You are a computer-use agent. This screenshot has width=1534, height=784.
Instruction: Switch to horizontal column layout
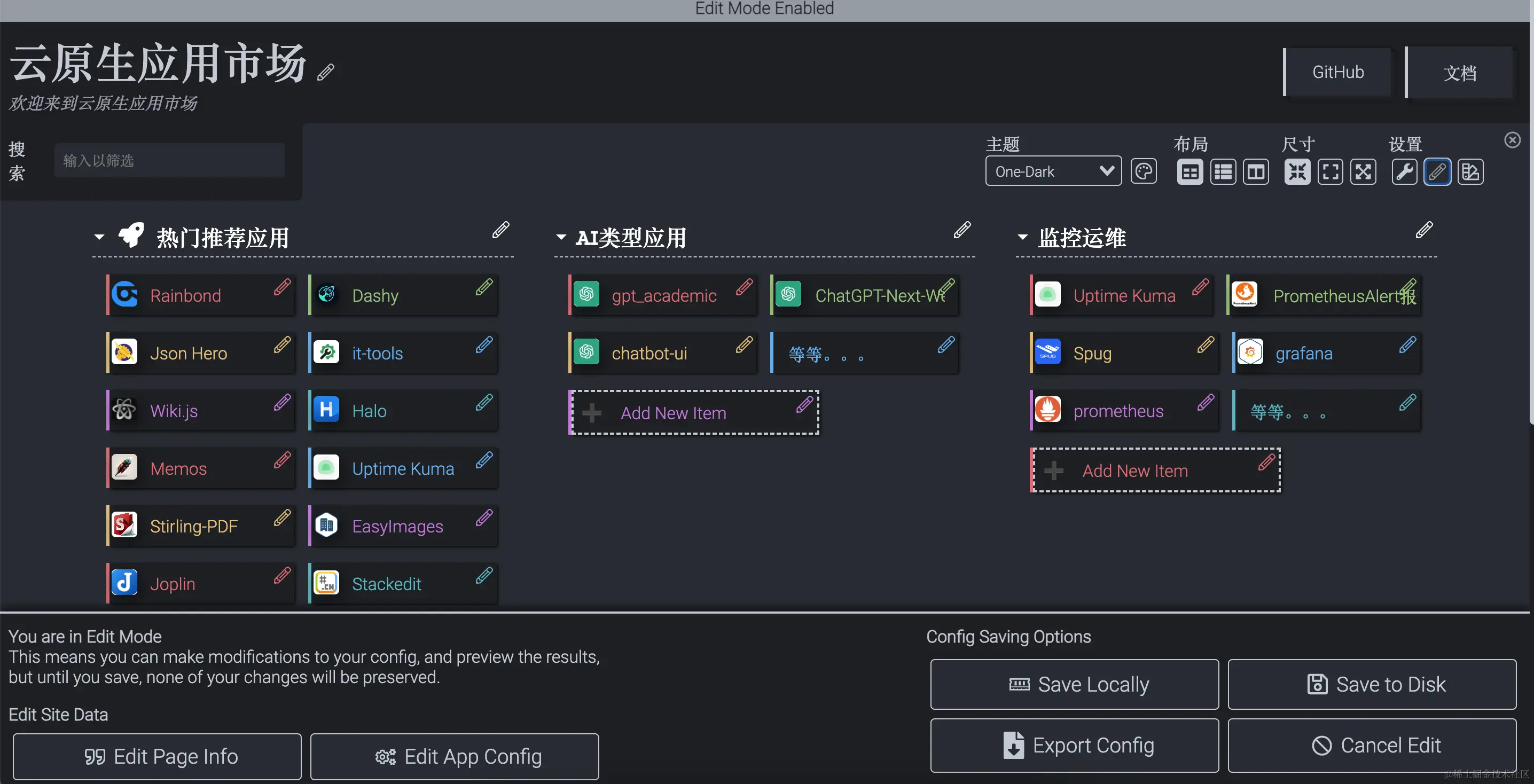[x=1256, y=172]
